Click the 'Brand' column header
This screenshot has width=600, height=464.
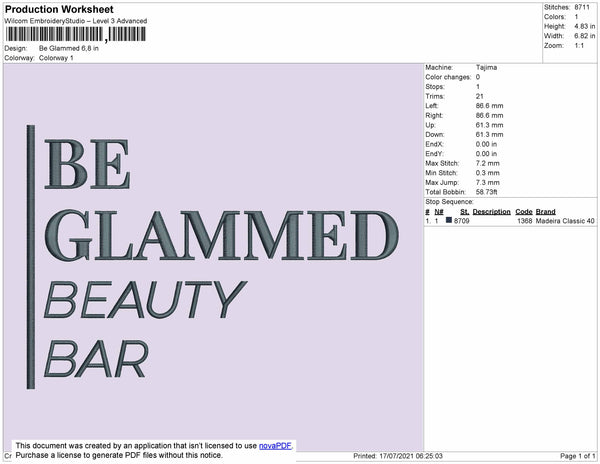(545, 212)
